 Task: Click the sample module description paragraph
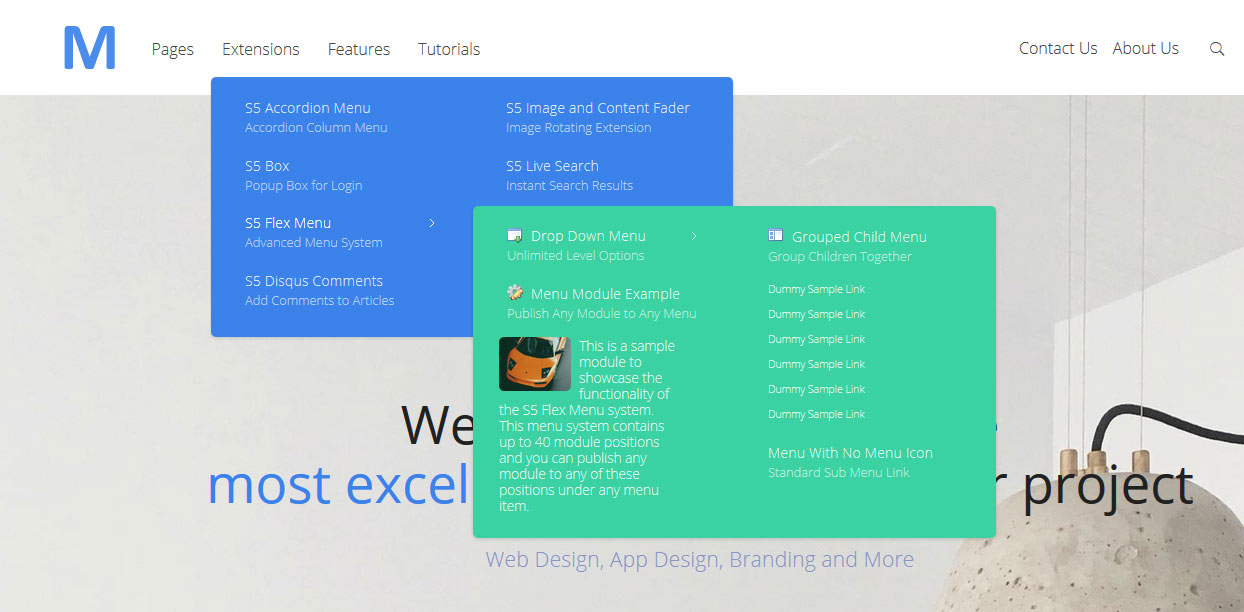[588, 426]
